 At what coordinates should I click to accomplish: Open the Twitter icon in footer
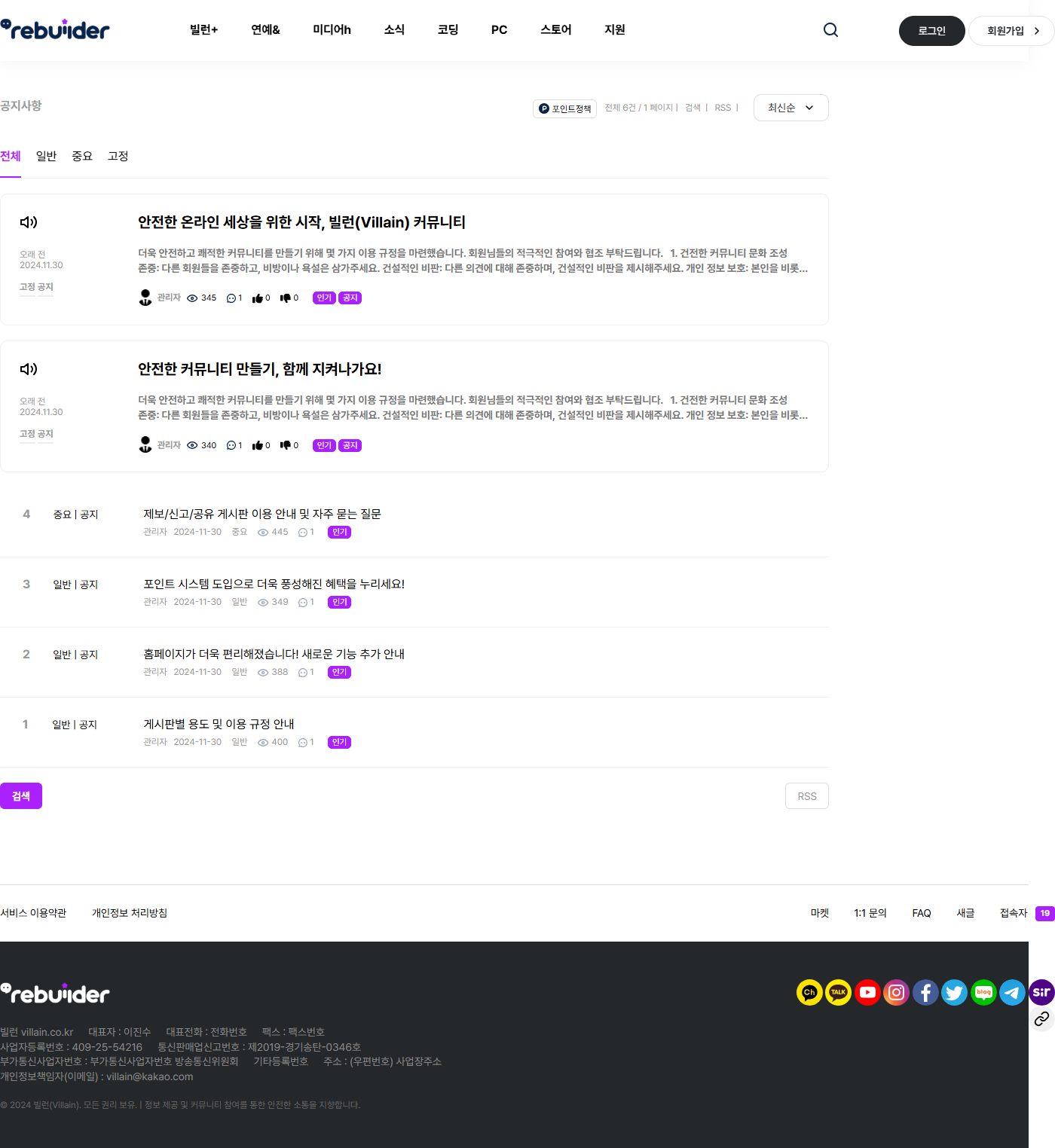click(x=954, y=992)
